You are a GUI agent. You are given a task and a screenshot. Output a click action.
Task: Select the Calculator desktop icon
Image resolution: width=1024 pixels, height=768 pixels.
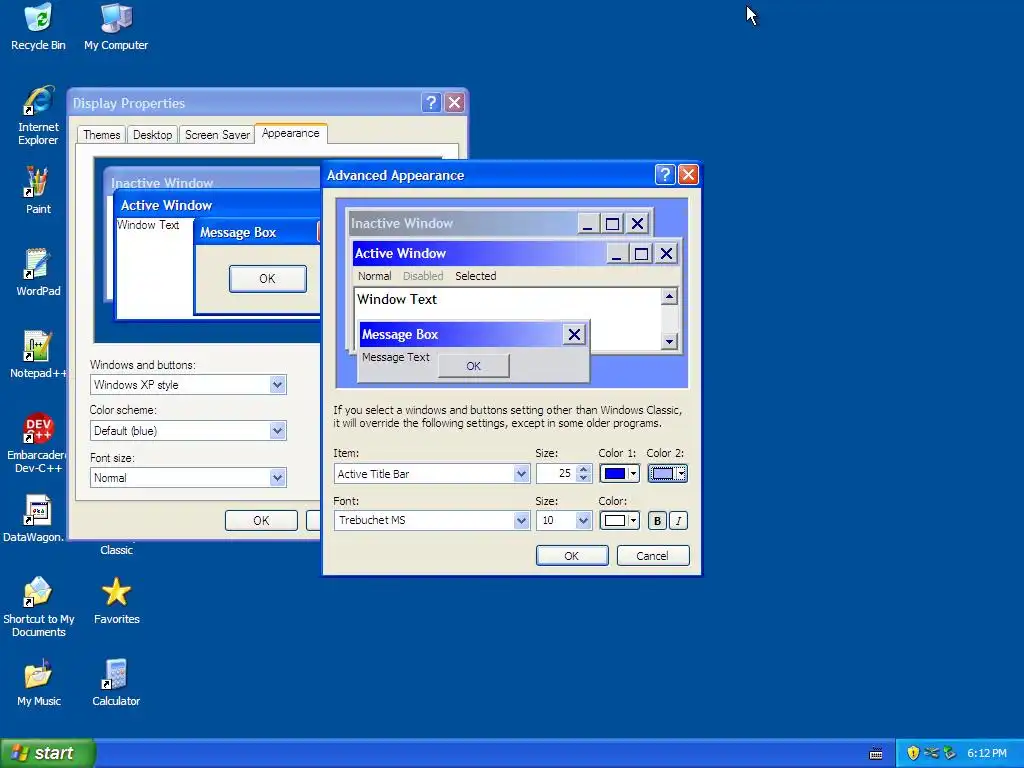click(x=116, y=683)
